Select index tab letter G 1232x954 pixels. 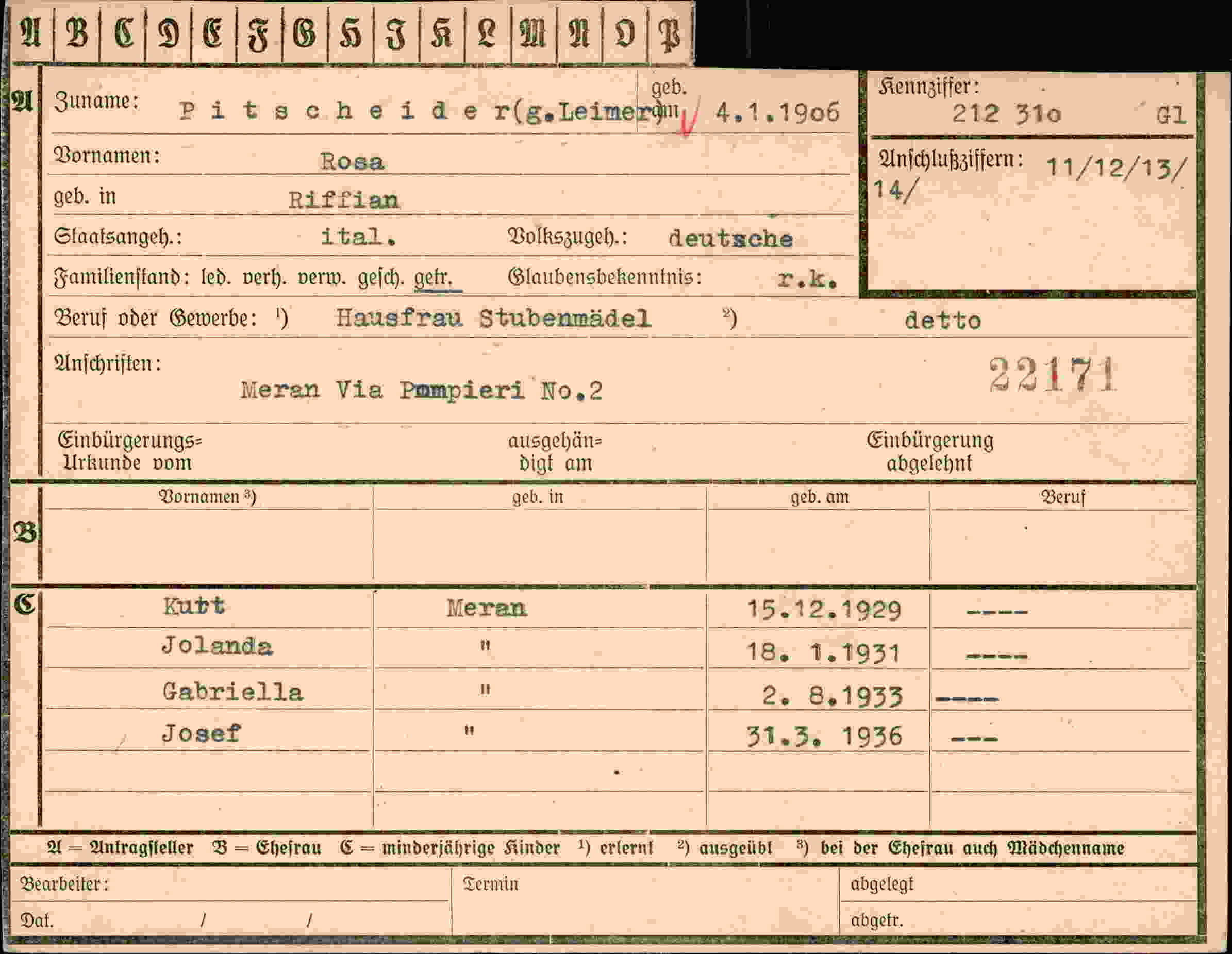coord(305,32)
